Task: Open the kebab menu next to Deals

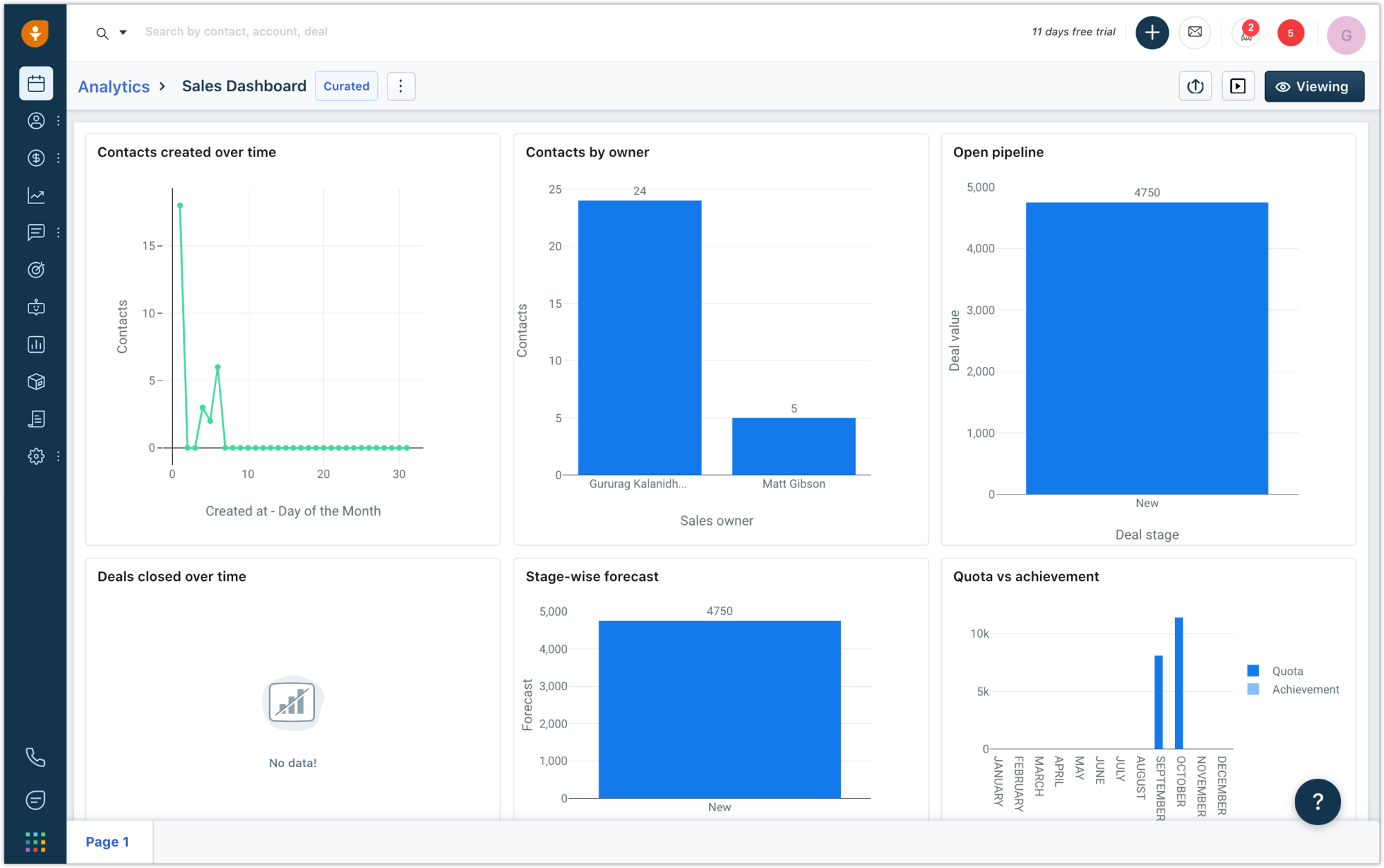Action: (58, 158)
